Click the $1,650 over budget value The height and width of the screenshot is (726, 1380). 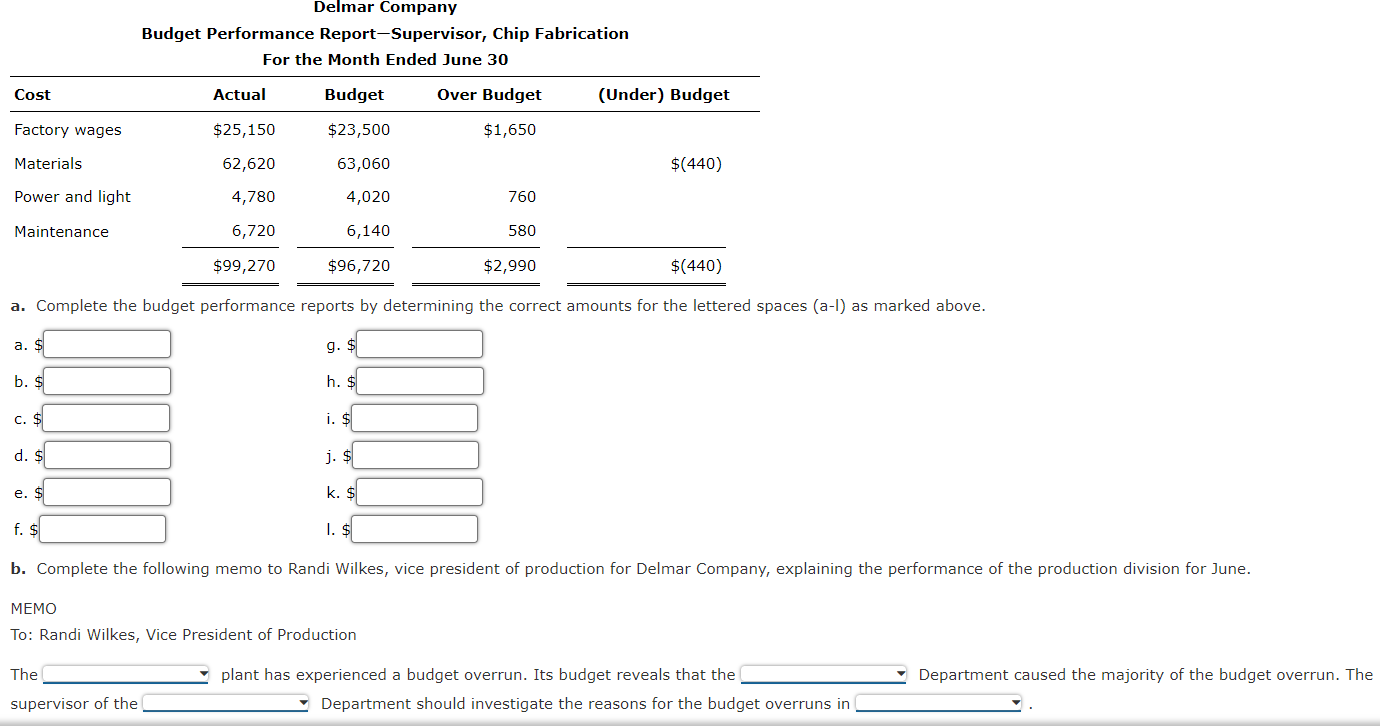pos(510,130)
